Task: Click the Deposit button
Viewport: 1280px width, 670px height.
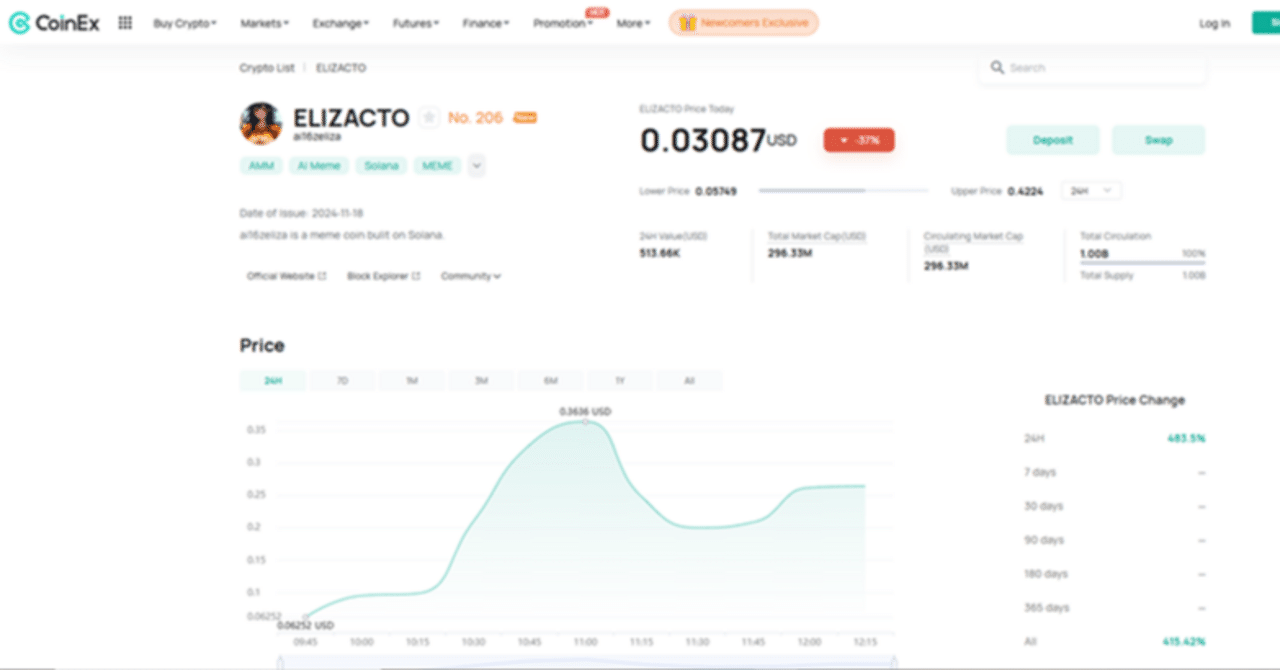Action: 1052,140
